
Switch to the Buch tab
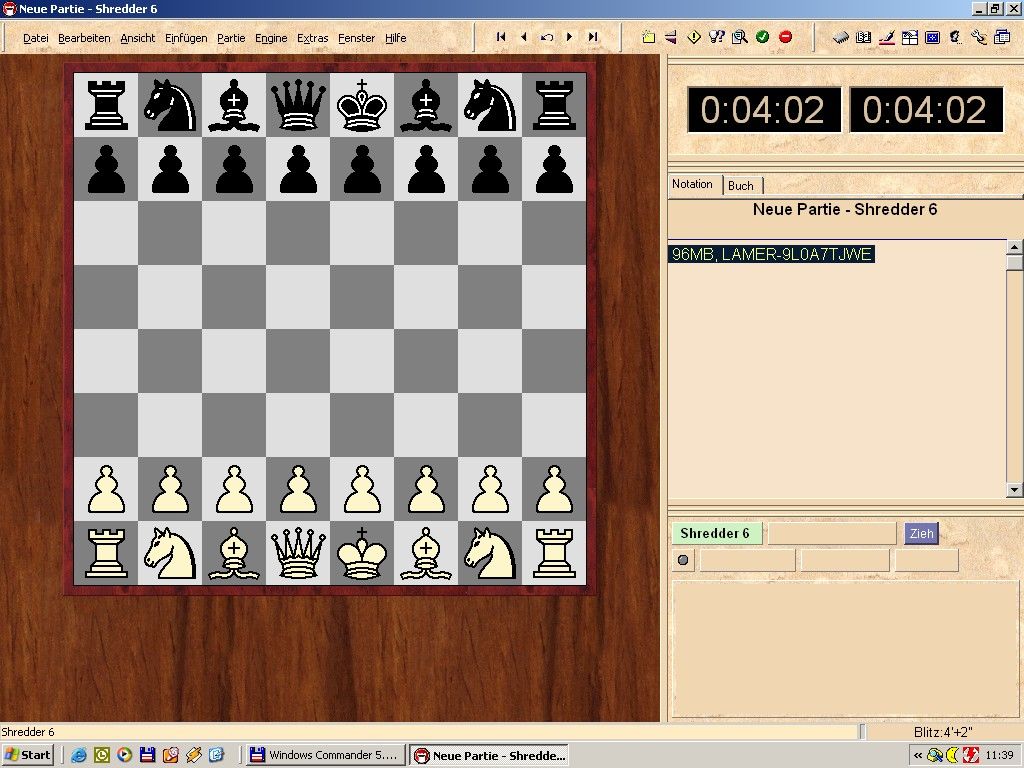(x=741, y=185)
